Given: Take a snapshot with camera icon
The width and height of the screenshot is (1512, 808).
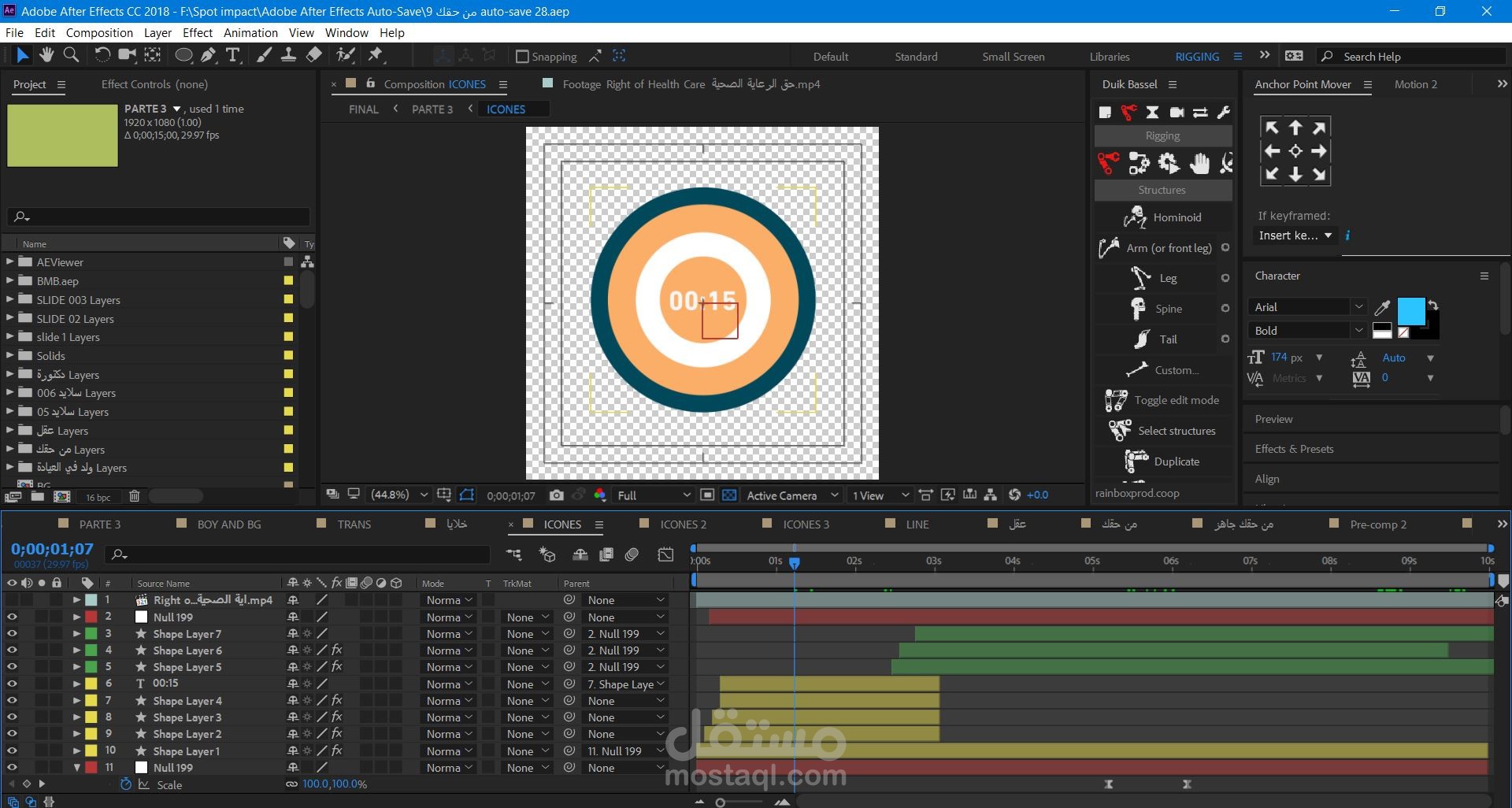Looking at the screenshot, I should (x=557, y=495).
